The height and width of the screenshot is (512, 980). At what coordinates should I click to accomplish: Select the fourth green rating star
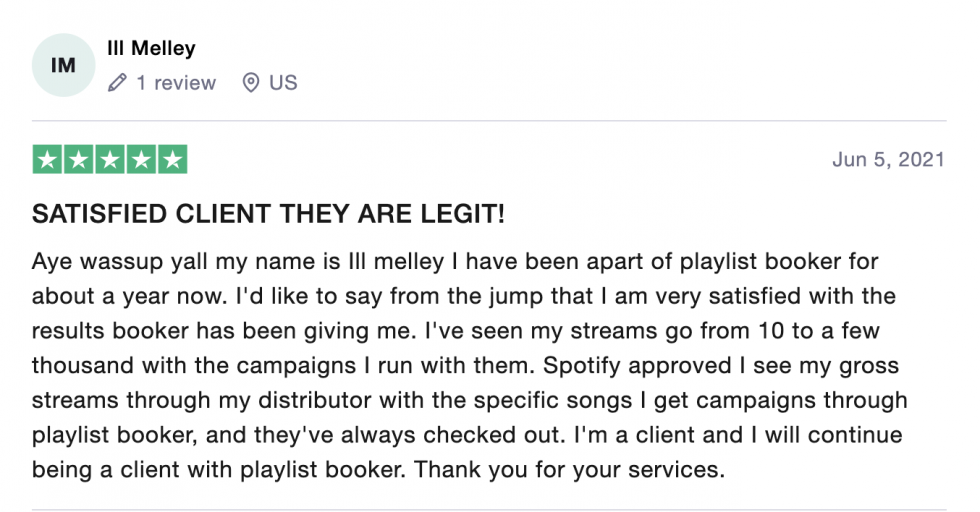point(141,159)
